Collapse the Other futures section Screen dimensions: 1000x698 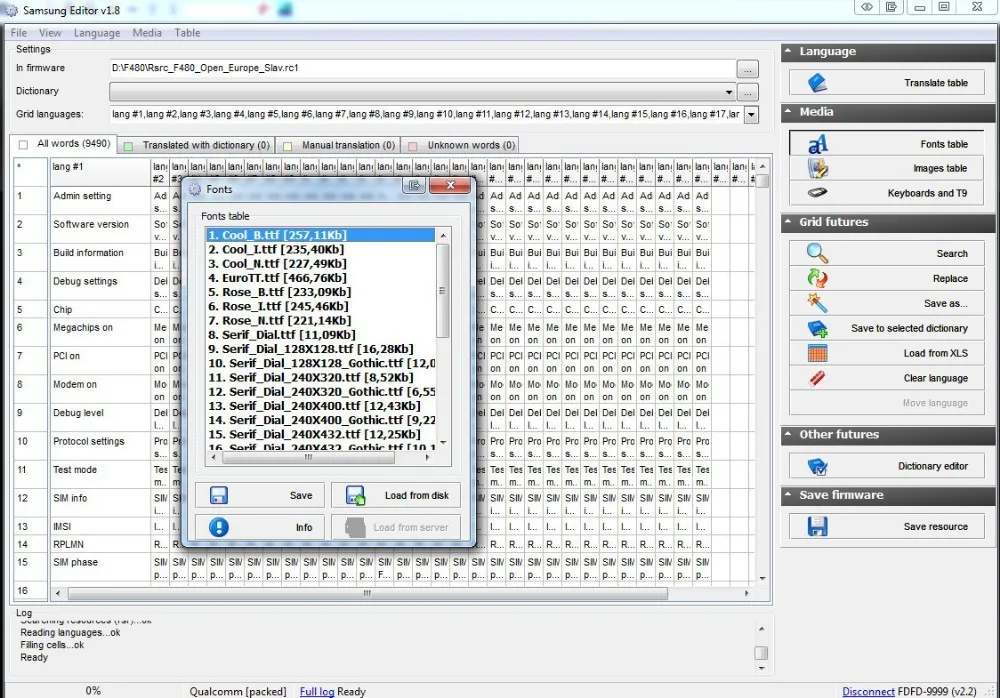789,434
